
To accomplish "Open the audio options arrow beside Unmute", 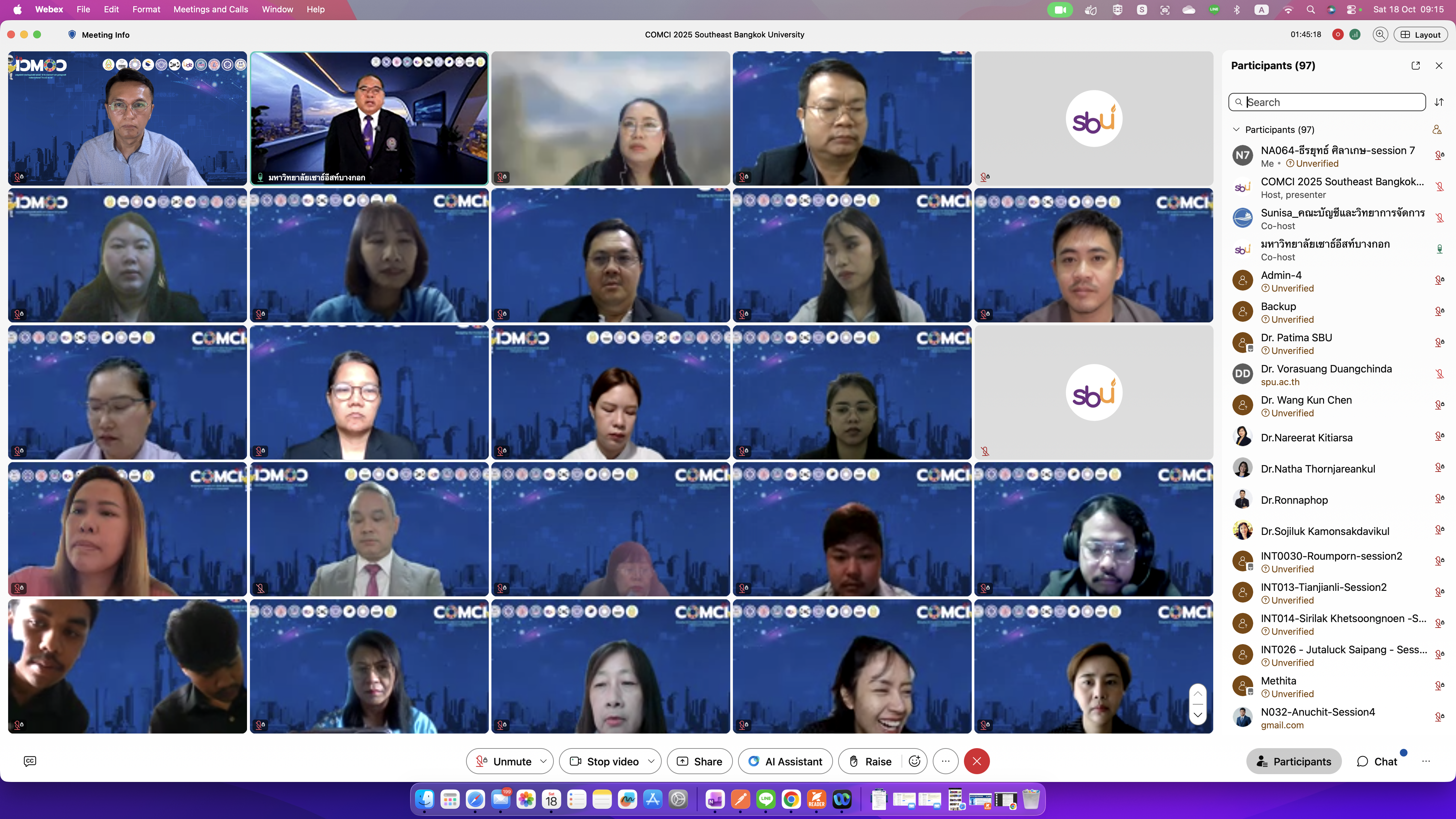I will point(543,761).
